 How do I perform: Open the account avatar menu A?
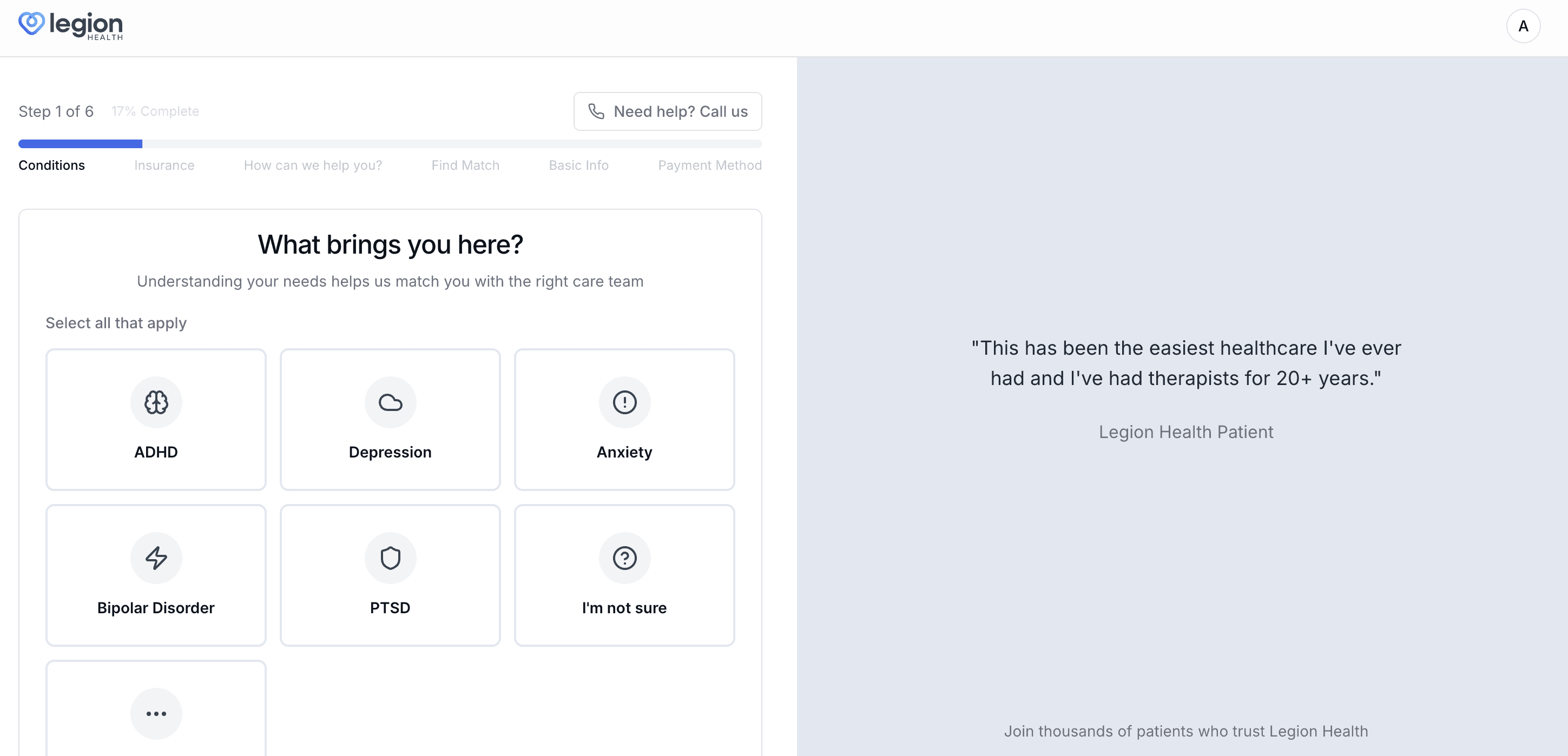1523,26
